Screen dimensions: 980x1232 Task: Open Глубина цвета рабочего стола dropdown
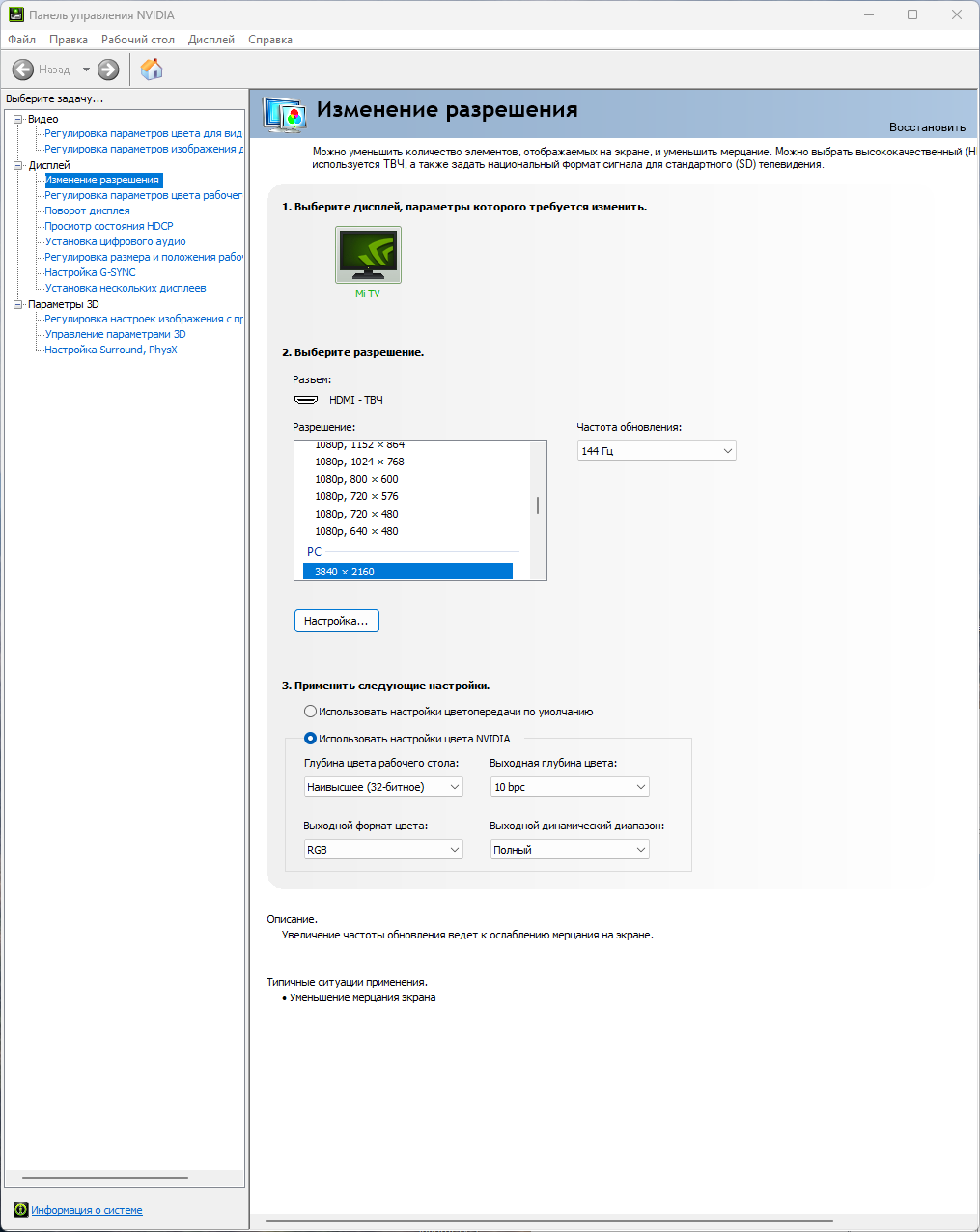[383, 787]
